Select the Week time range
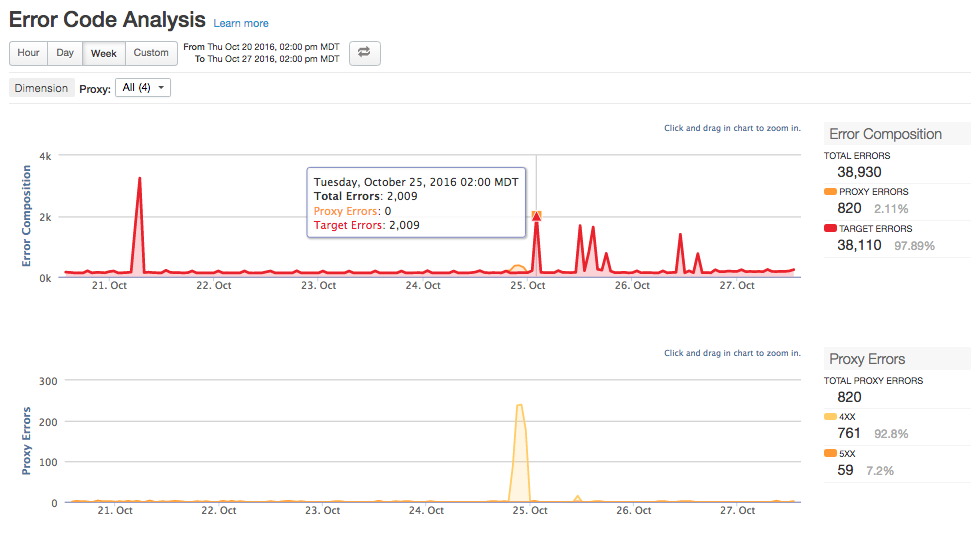Viewport: 971px width, 541px height. pyautogui.click(x=104, y=53)
